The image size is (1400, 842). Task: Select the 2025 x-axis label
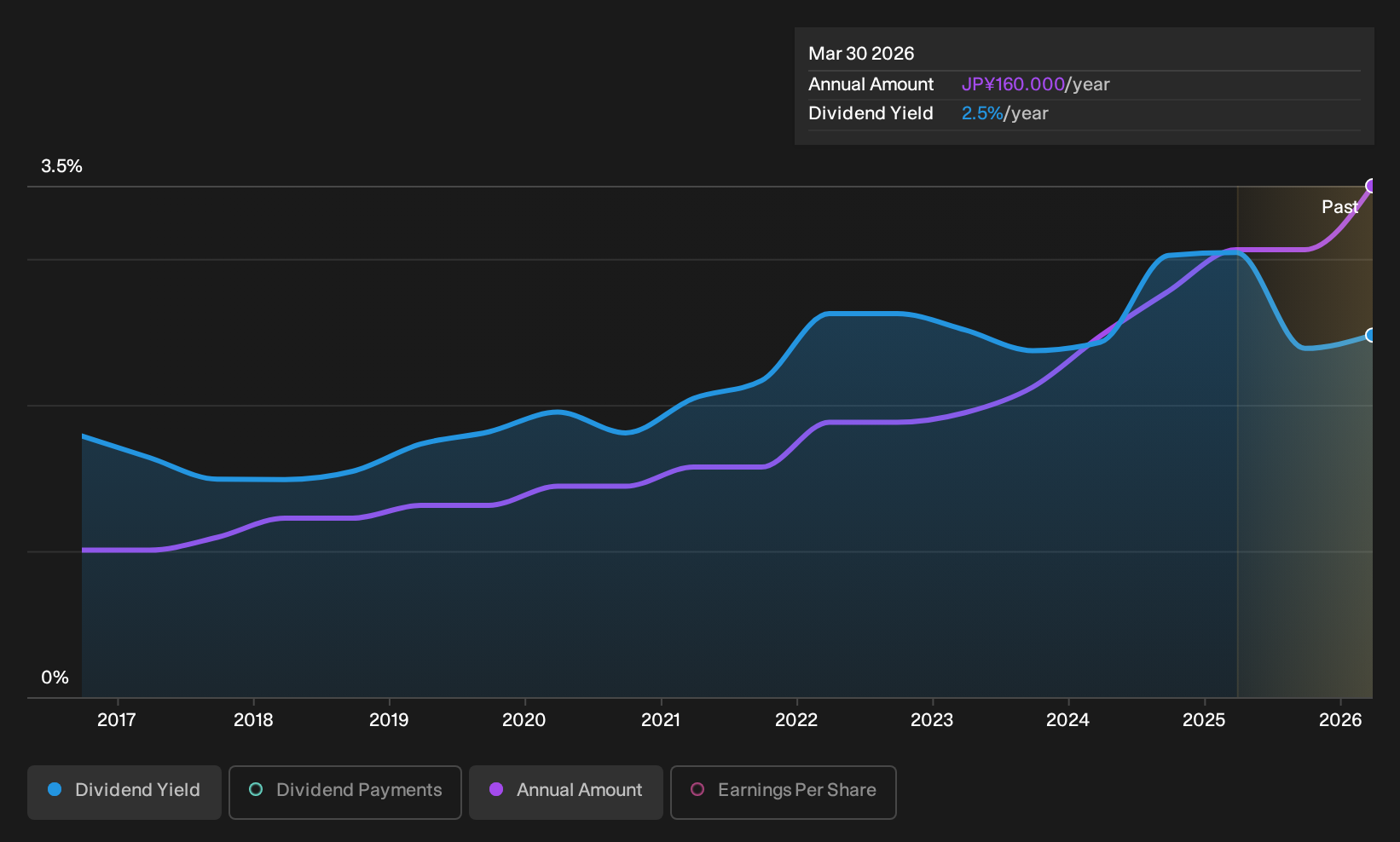point(1204,720)
